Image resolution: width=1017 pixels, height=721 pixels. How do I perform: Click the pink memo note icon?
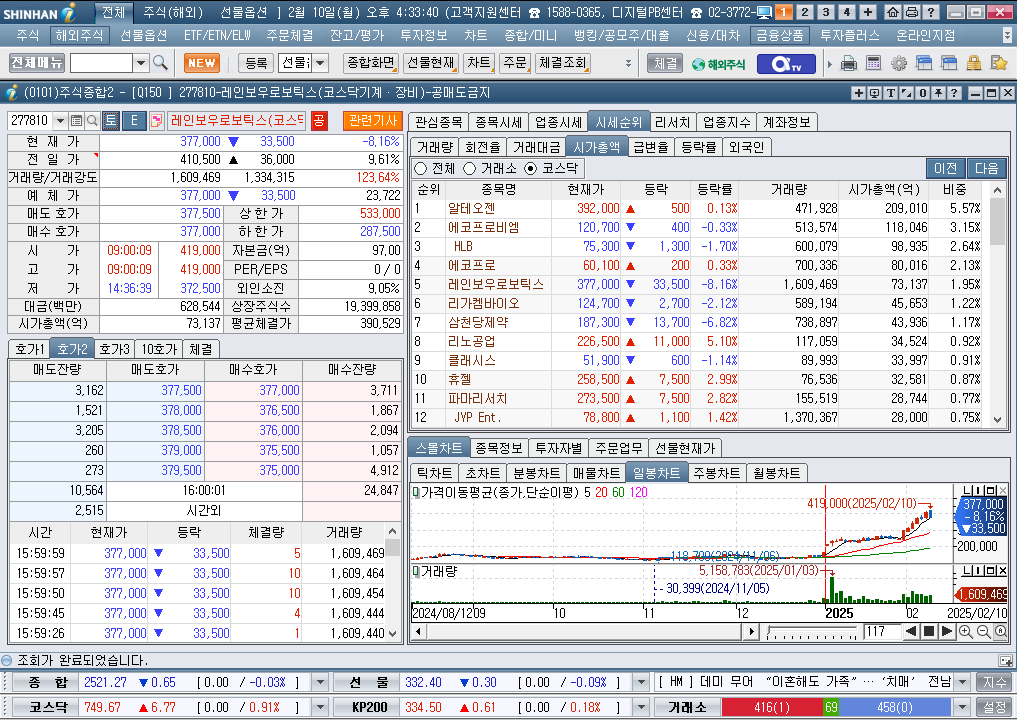tap(156, 121)
